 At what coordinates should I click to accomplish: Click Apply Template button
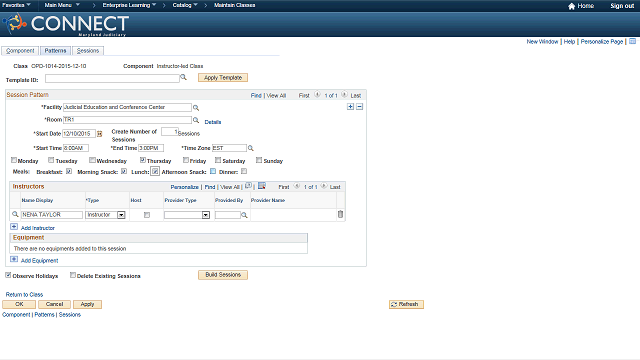[223, 78]
